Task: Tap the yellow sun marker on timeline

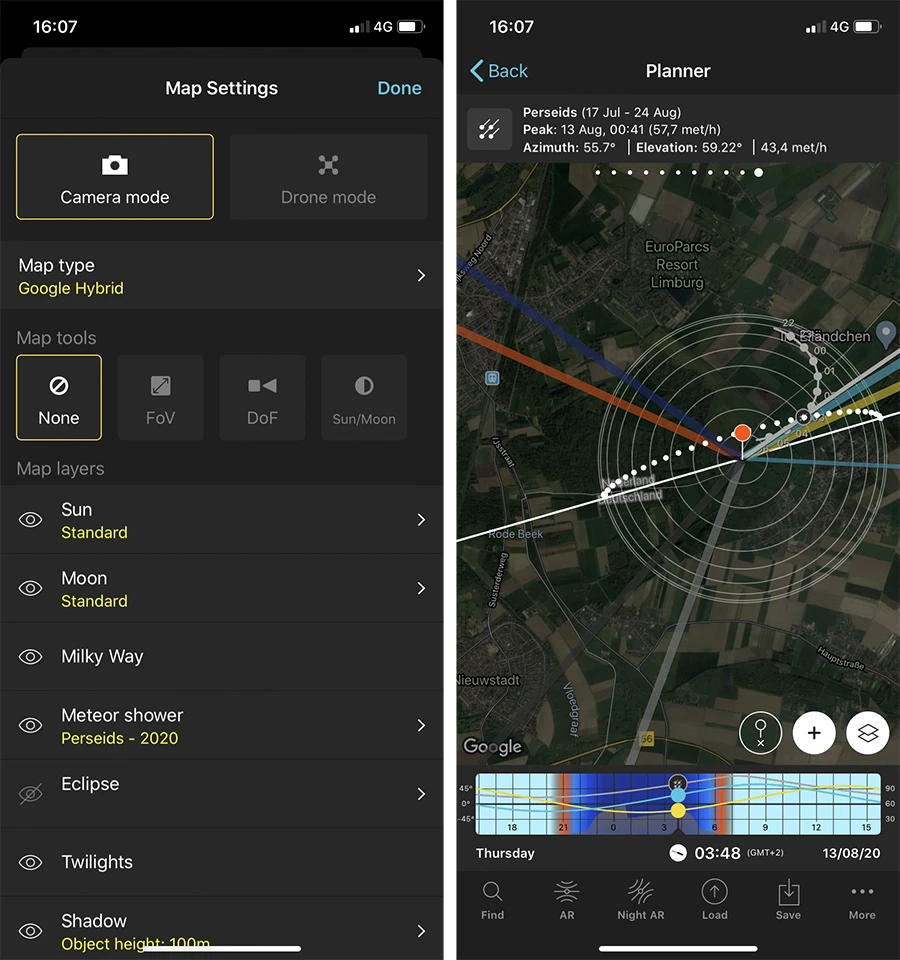Action: 678,811
